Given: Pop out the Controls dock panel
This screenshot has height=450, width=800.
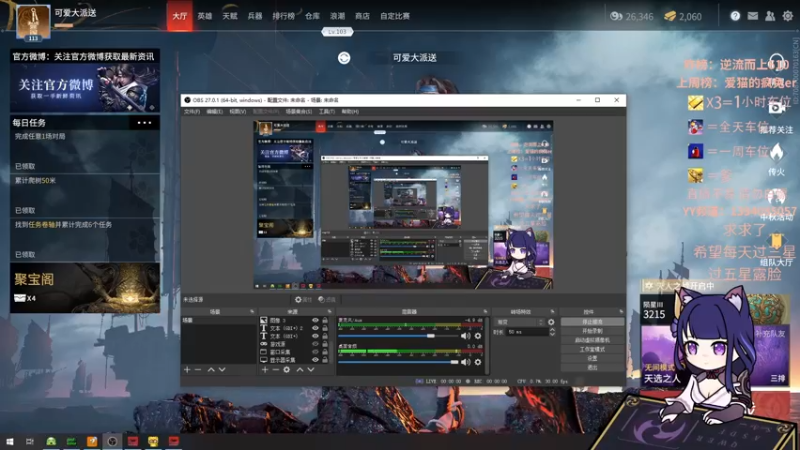Looking at the screenshot, I should (621, 311).
